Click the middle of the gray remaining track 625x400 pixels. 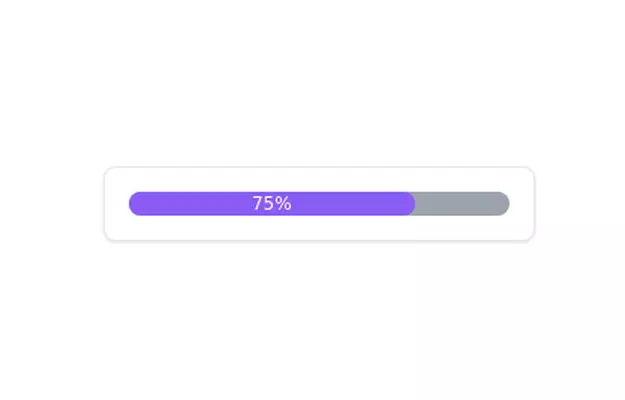[462, 203]
